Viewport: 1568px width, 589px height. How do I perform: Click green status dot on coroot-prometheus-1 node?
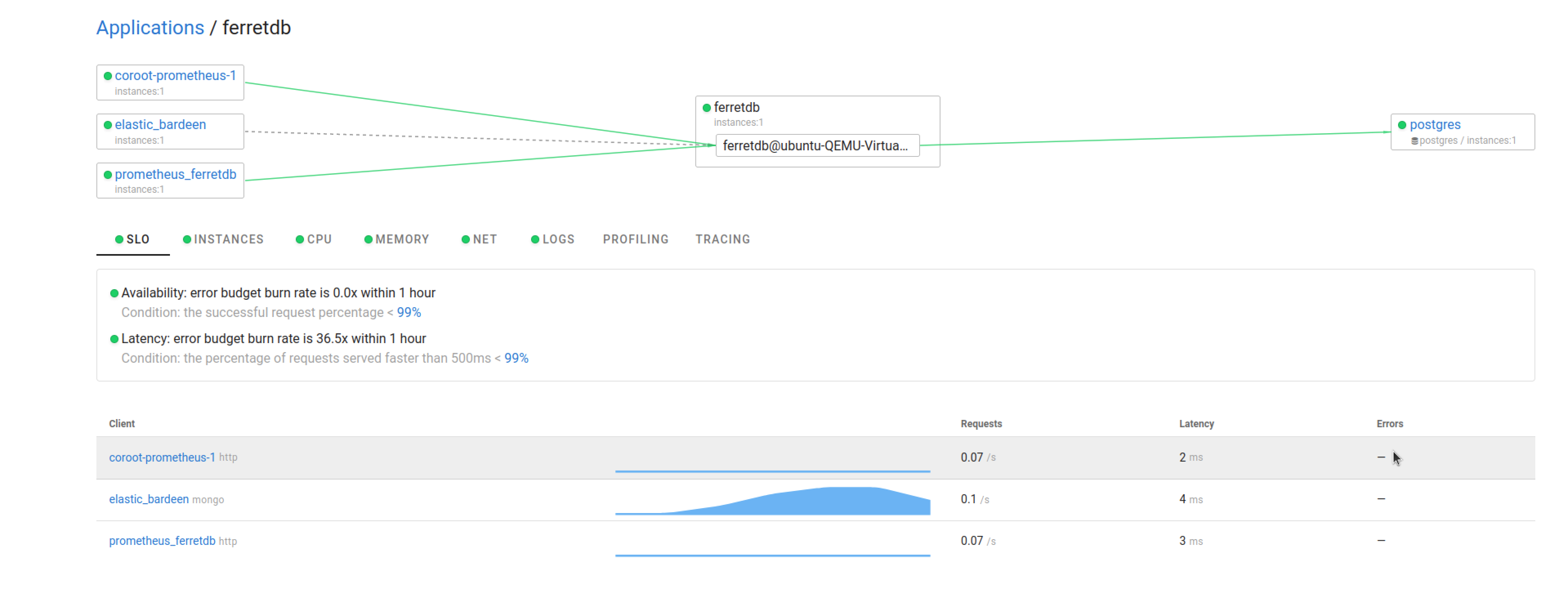pos(108,76)
